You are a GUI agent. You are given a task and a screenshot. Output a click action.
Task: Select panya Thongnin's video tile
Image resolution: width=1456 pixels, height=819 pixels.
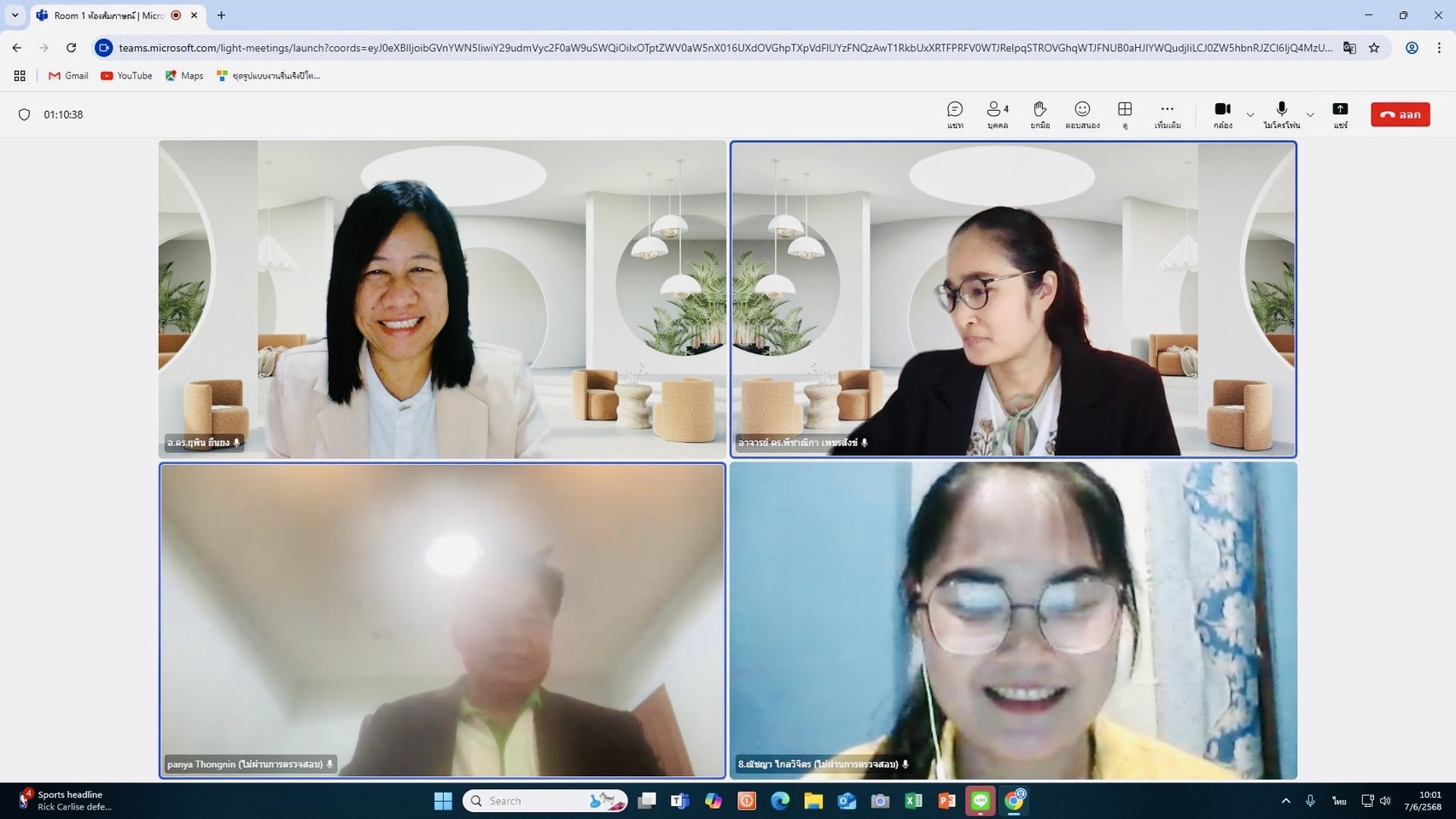(x=442, y=620)
